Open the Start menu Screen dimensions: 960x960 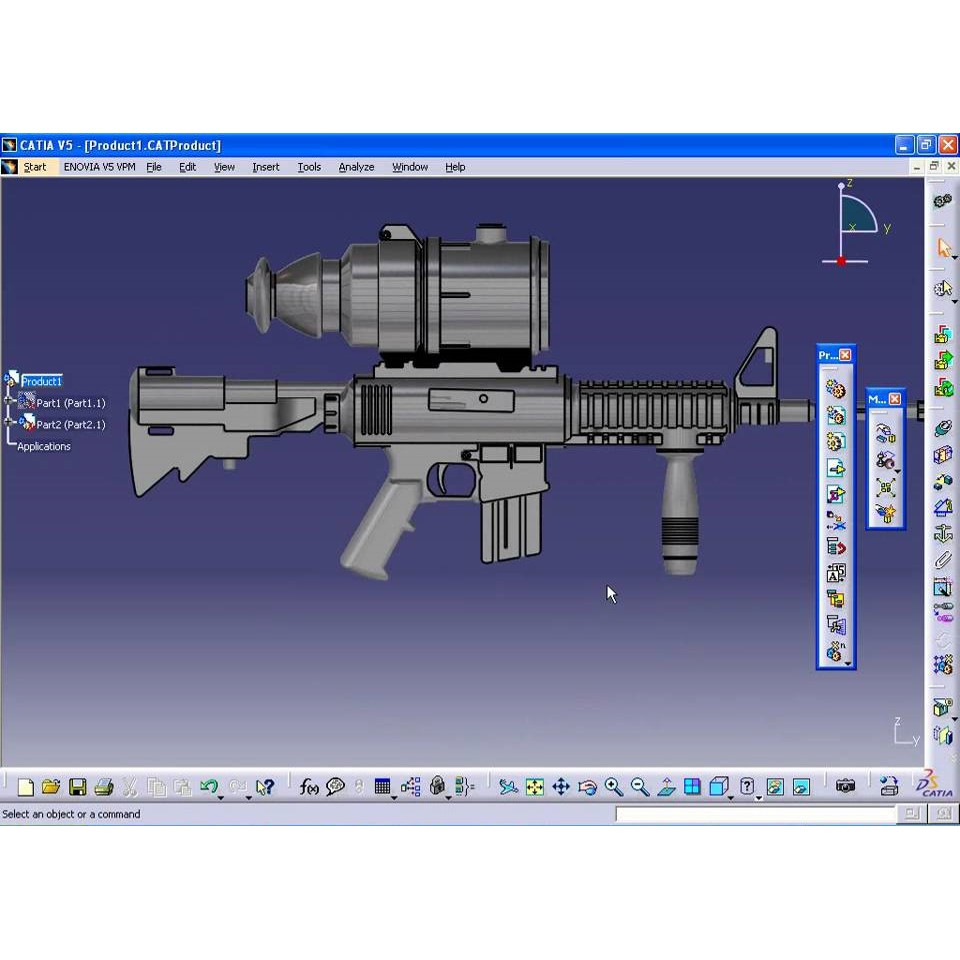tap(35, 167)
